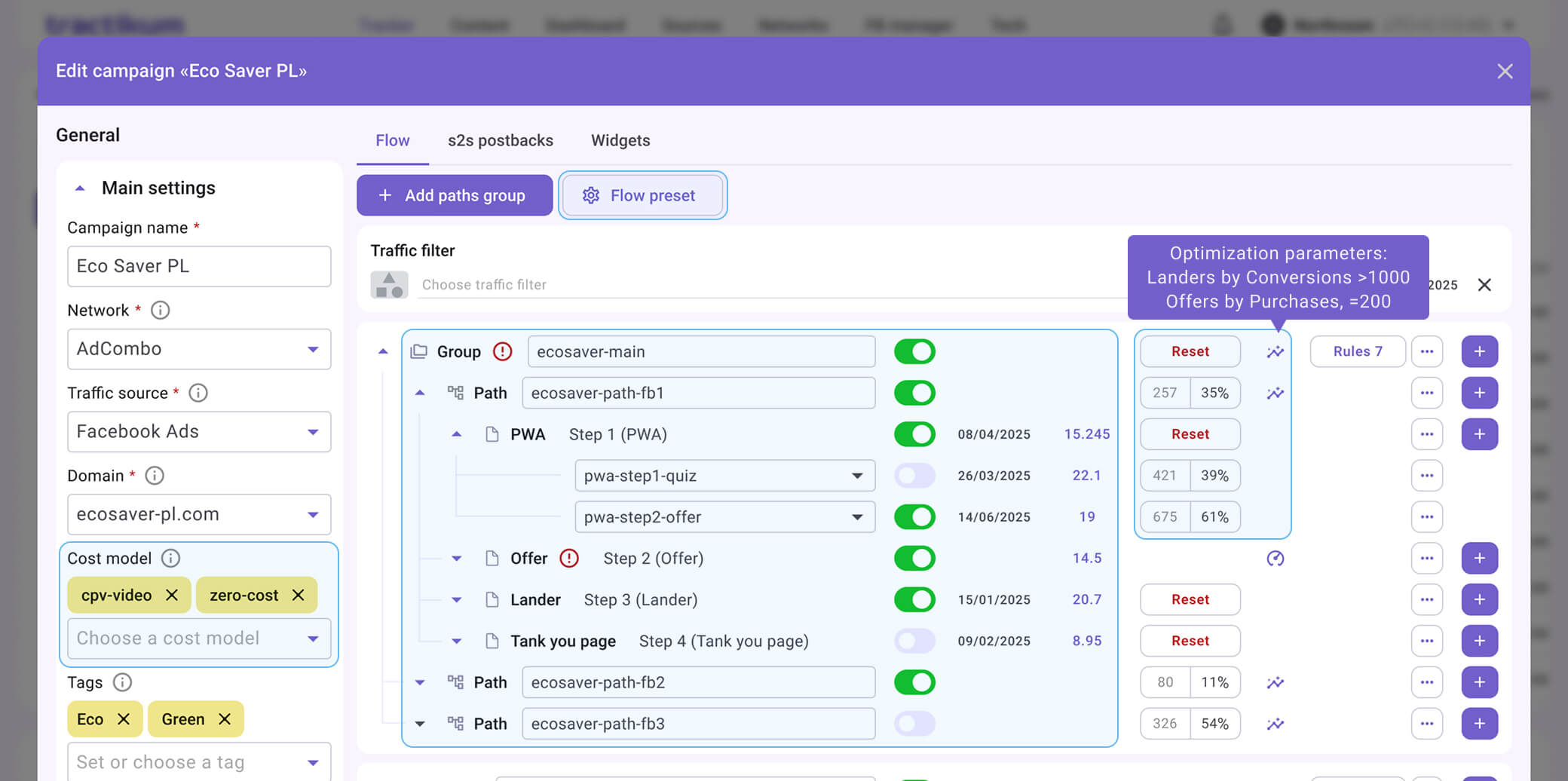Image resolution: width=1568 pixels, height=781 pixels.
Task: Enable the pwa-step1-quiz toggle
Action: click(914, 476)
